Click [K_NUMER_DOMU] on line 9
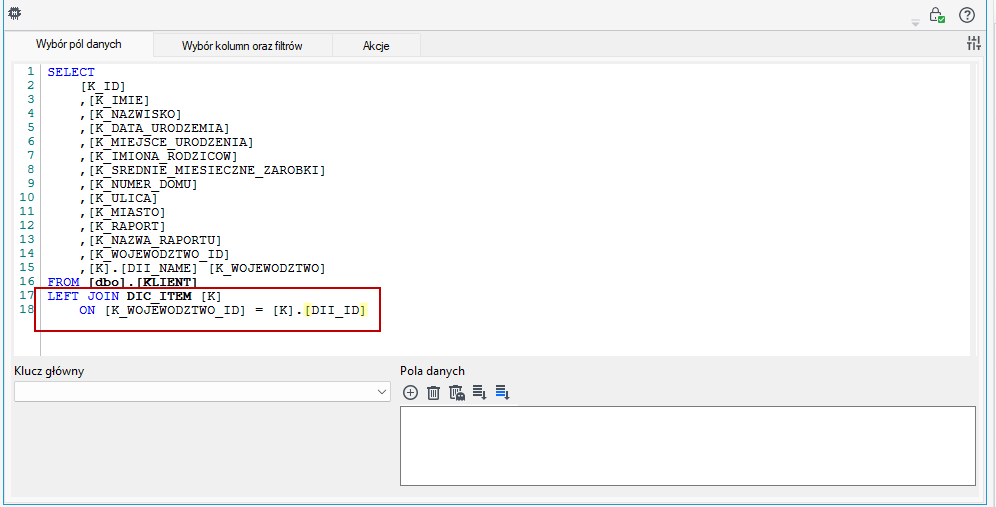The width and height of the screenshot is (996, 507). (143, 184)
